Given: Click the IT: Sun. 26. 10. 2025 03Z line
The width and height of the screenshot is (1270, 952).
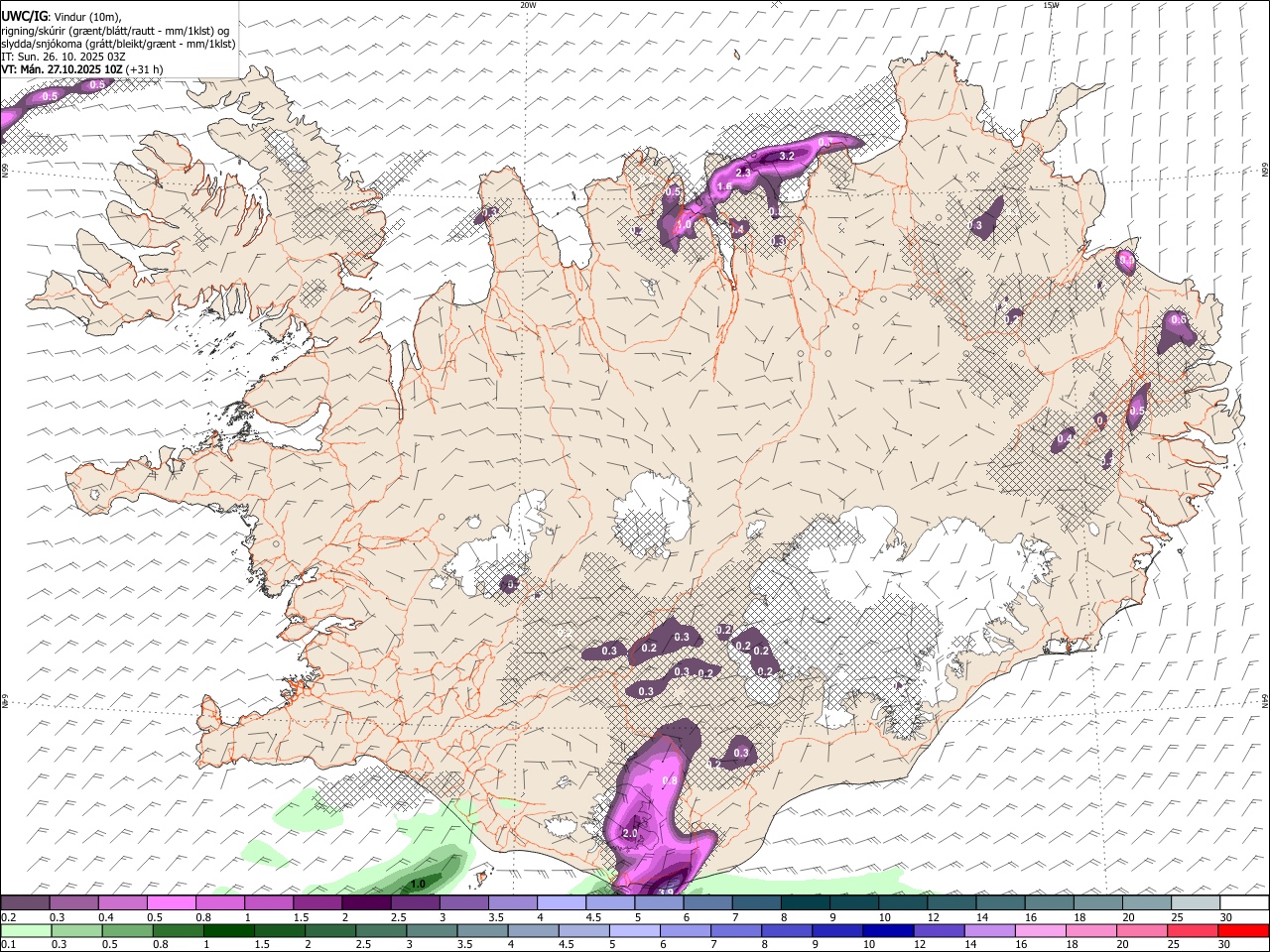Looking at the screenshot, I should (63, 57).
